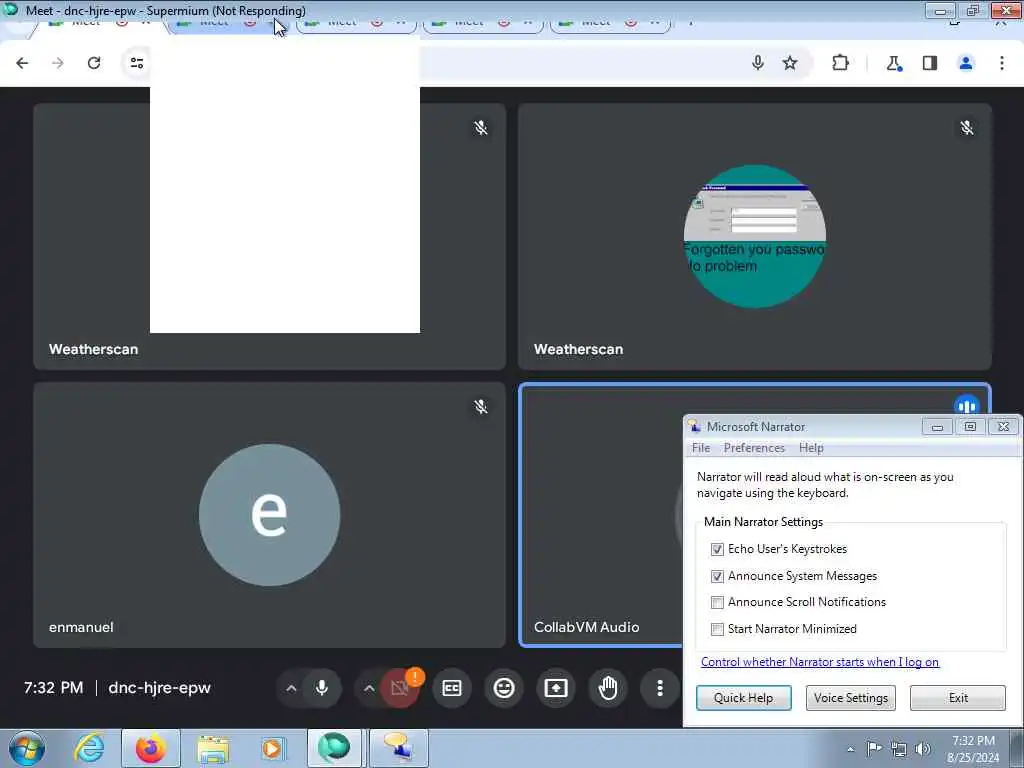Enable Announce Scroll Notifications
The image size is (1024, 768).
pos(717,602)
